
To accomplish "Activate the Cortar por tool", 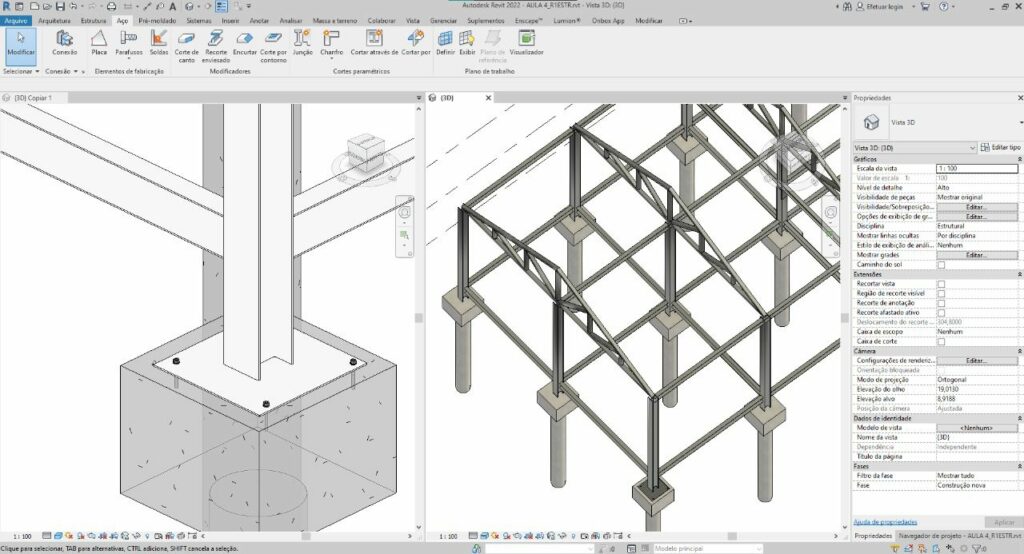I will pyautogui.click(x=415, y=42).
